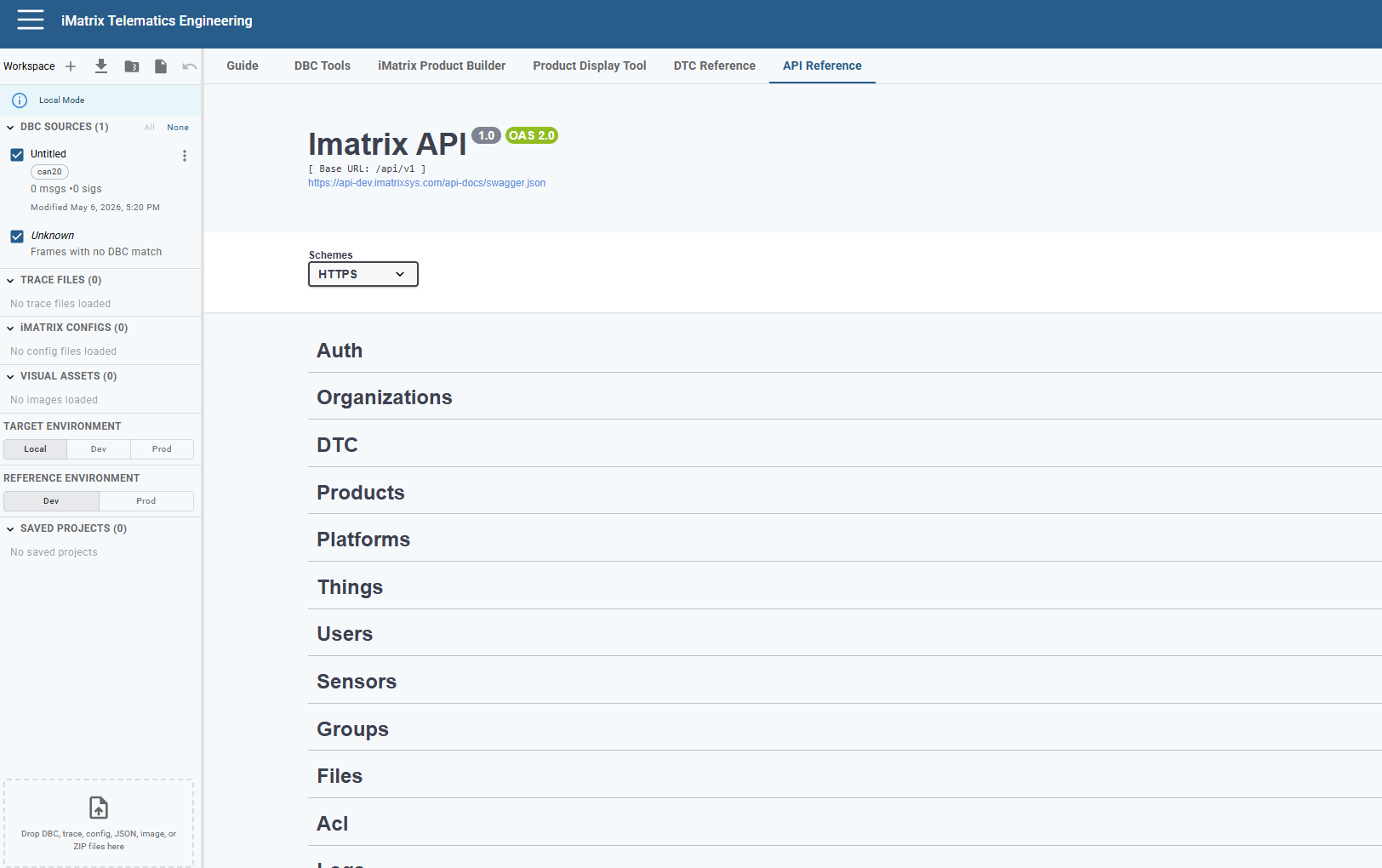Click the Local Mode info icon
The width and height of the screenshot is (1382, 868).
[x=20, y=100]
